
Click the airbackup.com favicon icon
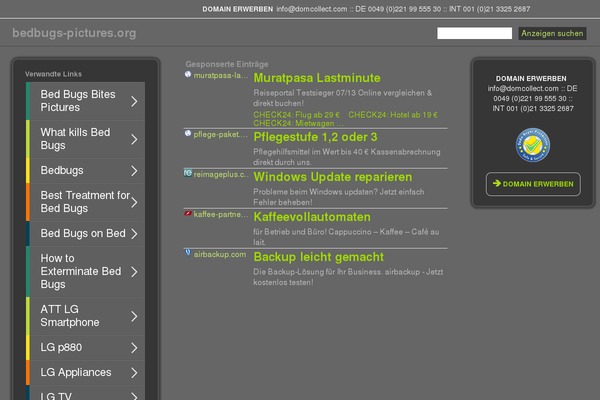click(188, 253)
